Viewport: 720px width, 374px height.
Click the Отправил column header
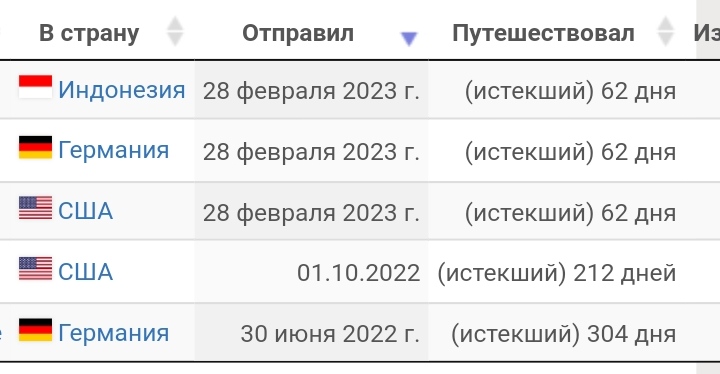[298, 33]
